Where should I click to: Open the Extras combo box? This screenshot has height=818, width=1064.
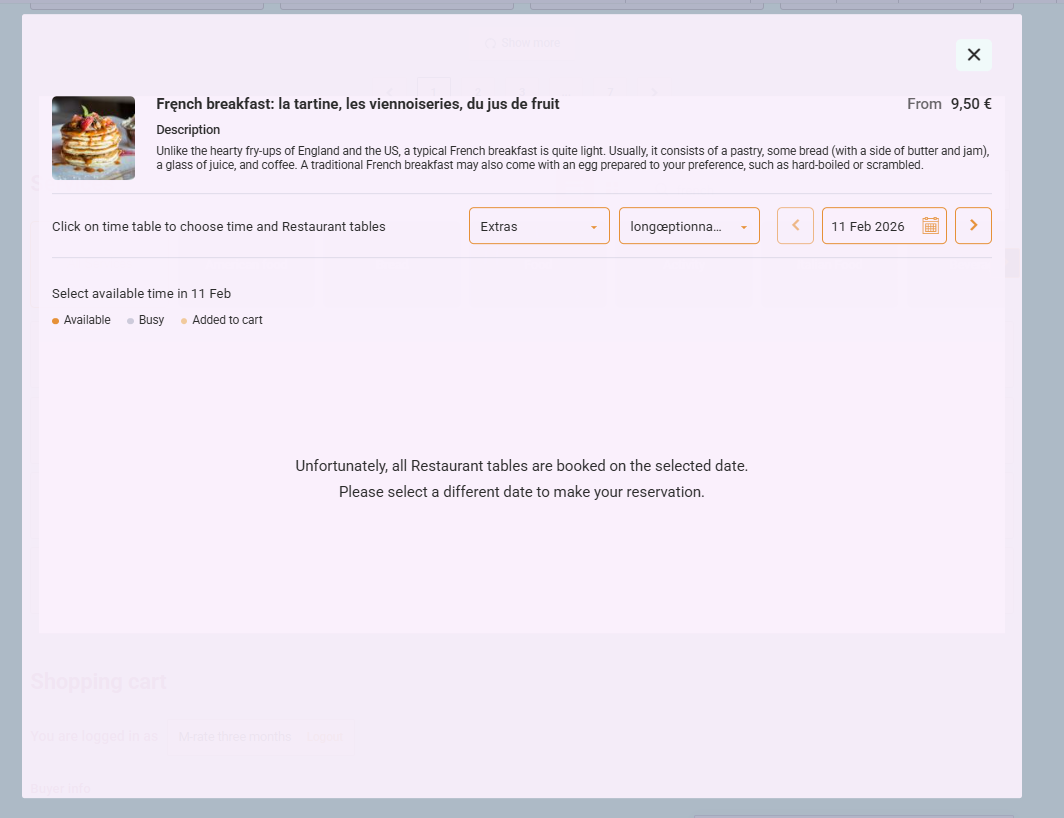point(539,225)
